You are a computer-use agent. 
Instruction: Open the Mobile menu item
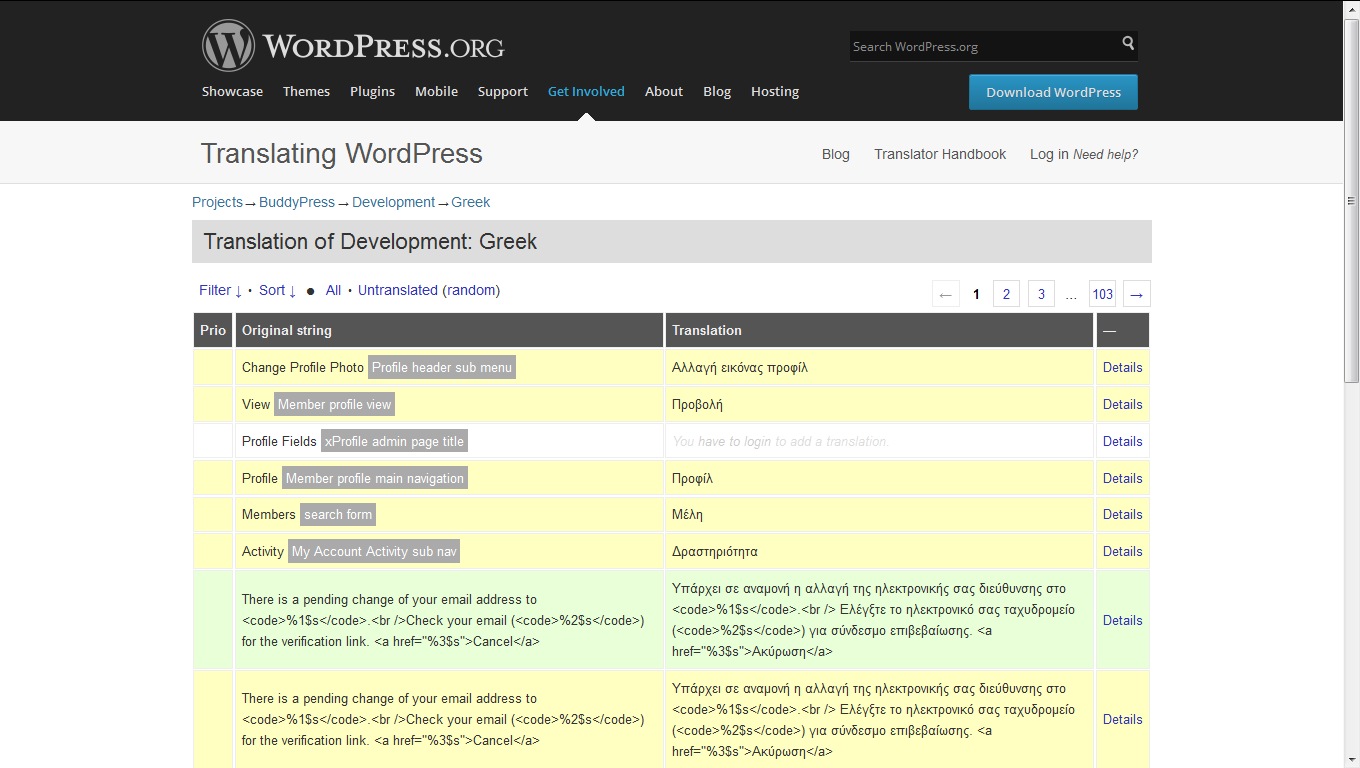coord(436,91)
